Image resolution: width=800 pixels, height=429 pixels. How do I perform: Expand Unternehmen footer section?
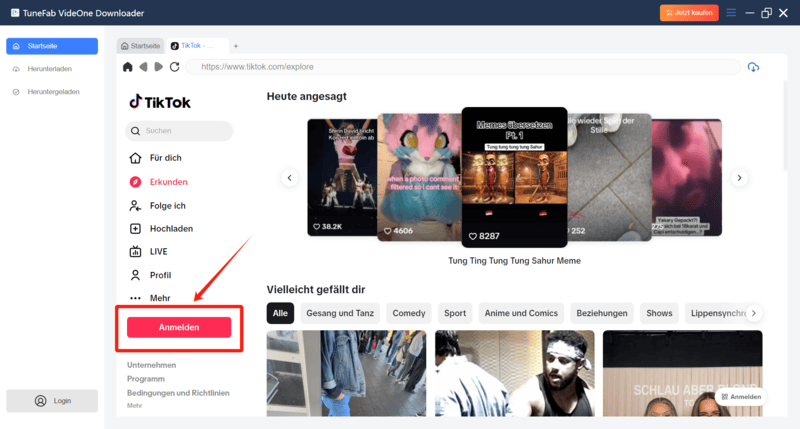point(152,365)
